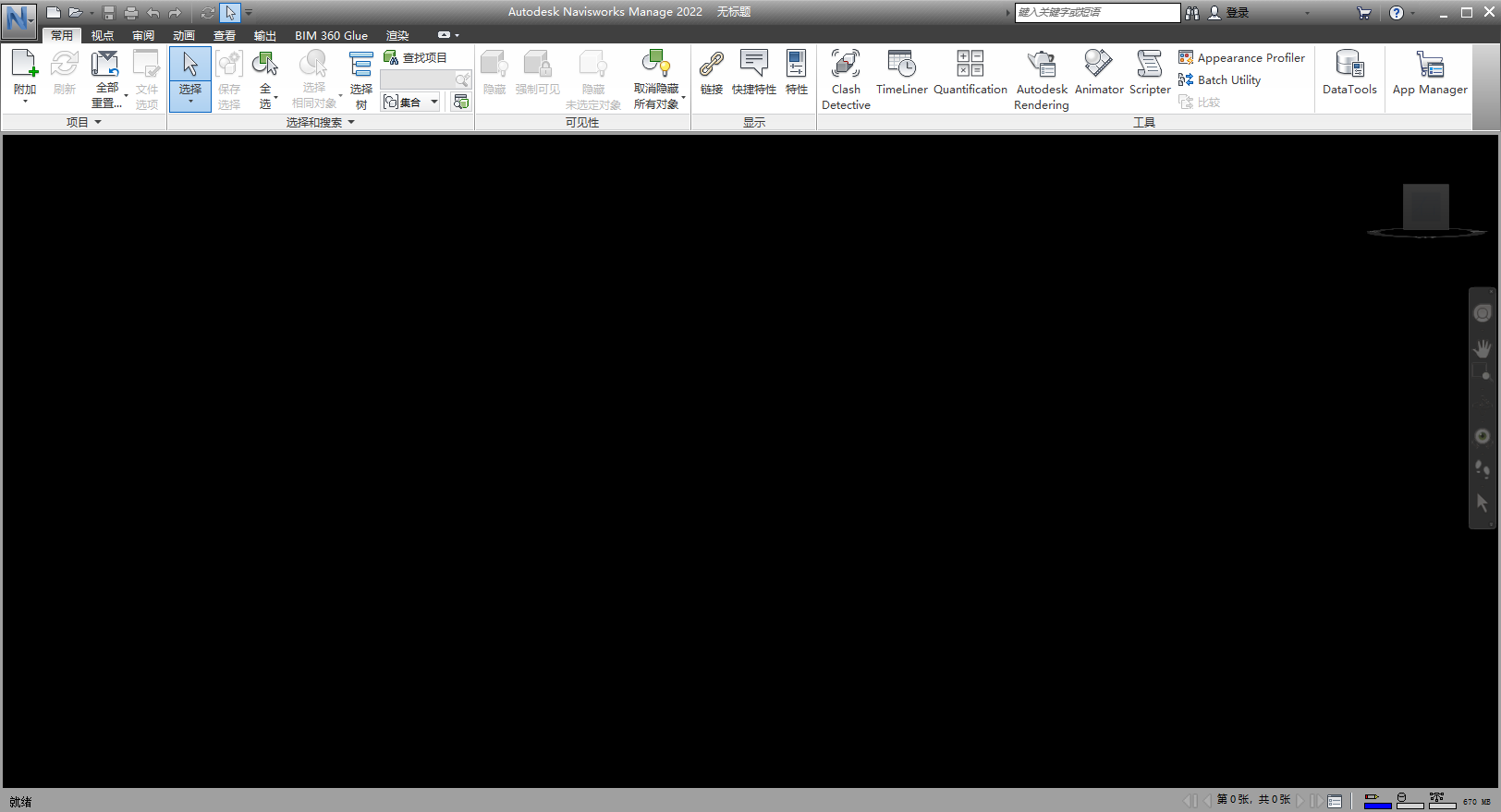
Task: Click the Batch Utility button
Action: [1220, 80]
